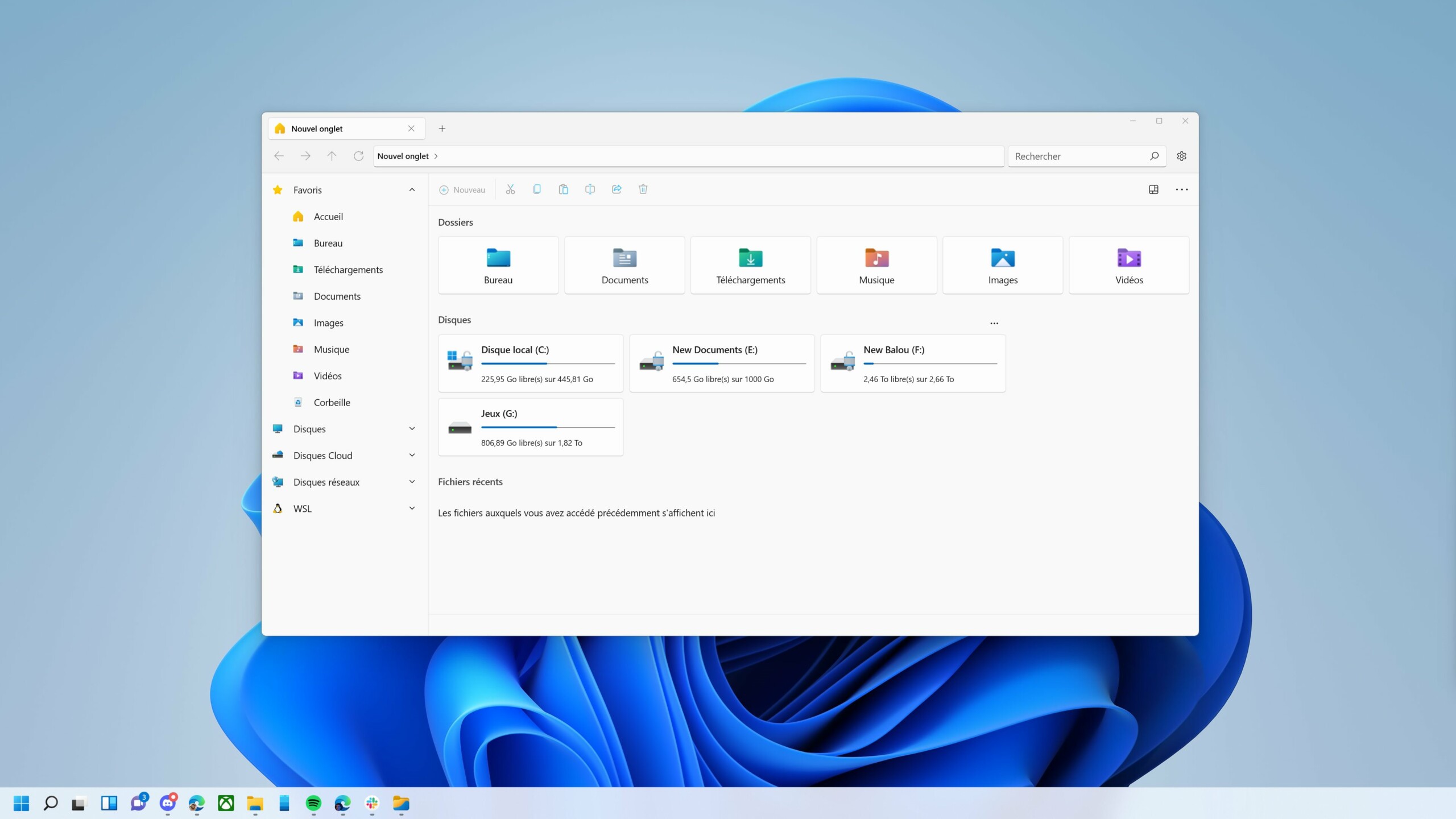Image resolution: width=1456 pixels, height=819 pixels.
Task: Click the Paste clipboard icon
Action: (563, 189)
